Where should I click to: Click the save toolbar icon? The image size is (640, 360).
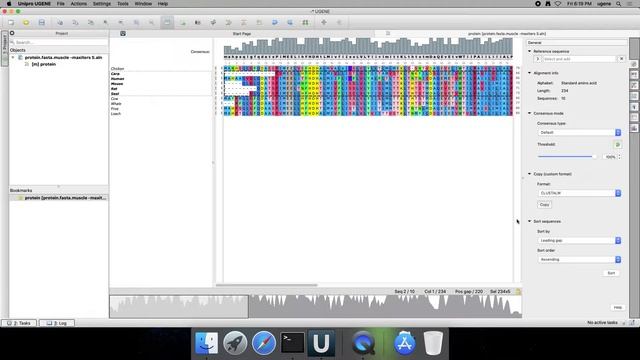[x=42, y=22]
